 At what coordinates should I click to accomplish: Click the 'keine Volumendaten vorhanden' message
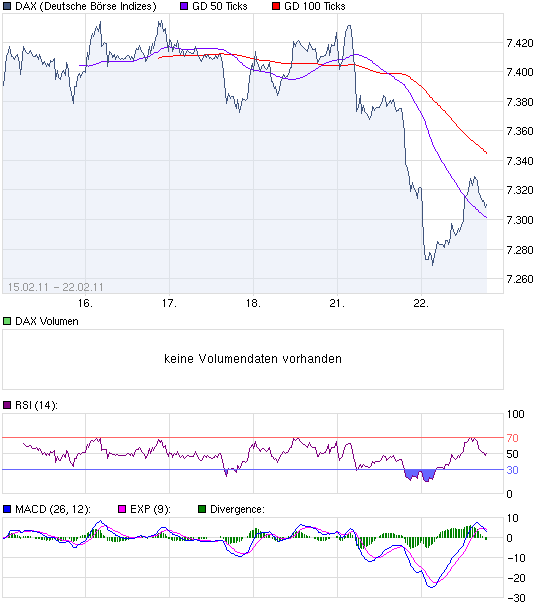click(253, 359)
